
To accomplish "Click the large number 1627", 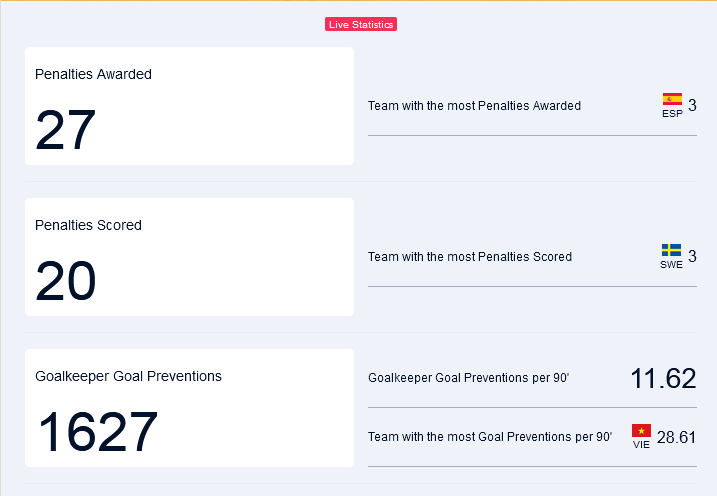I will (x=97, y=432).
